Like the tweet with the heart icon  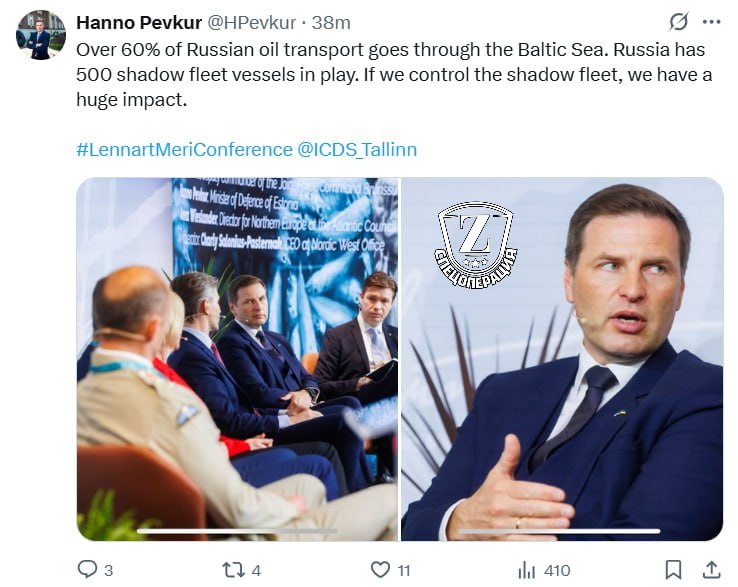point(380,570)
